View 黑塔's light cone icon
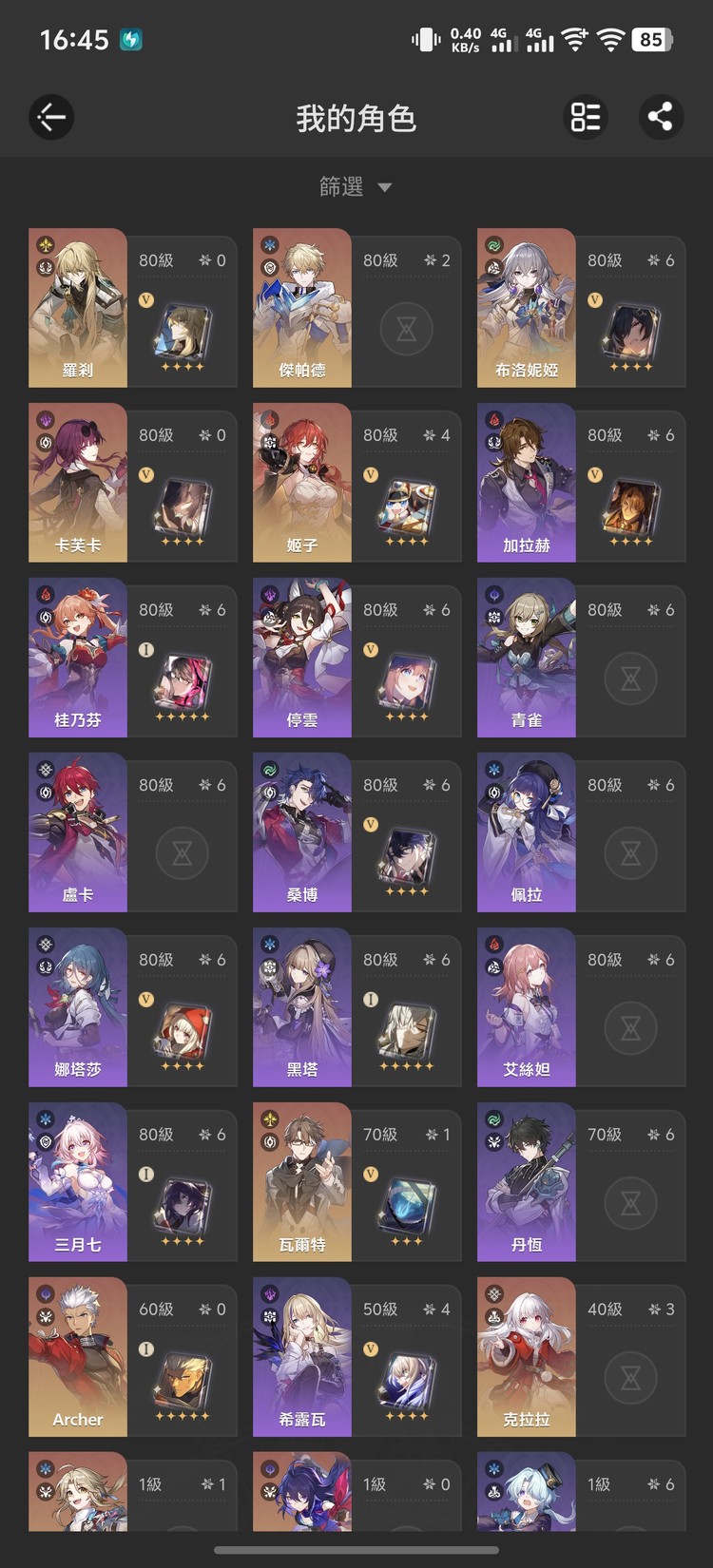This screenshot has height=1568, width=713. tap(406, 1031)
